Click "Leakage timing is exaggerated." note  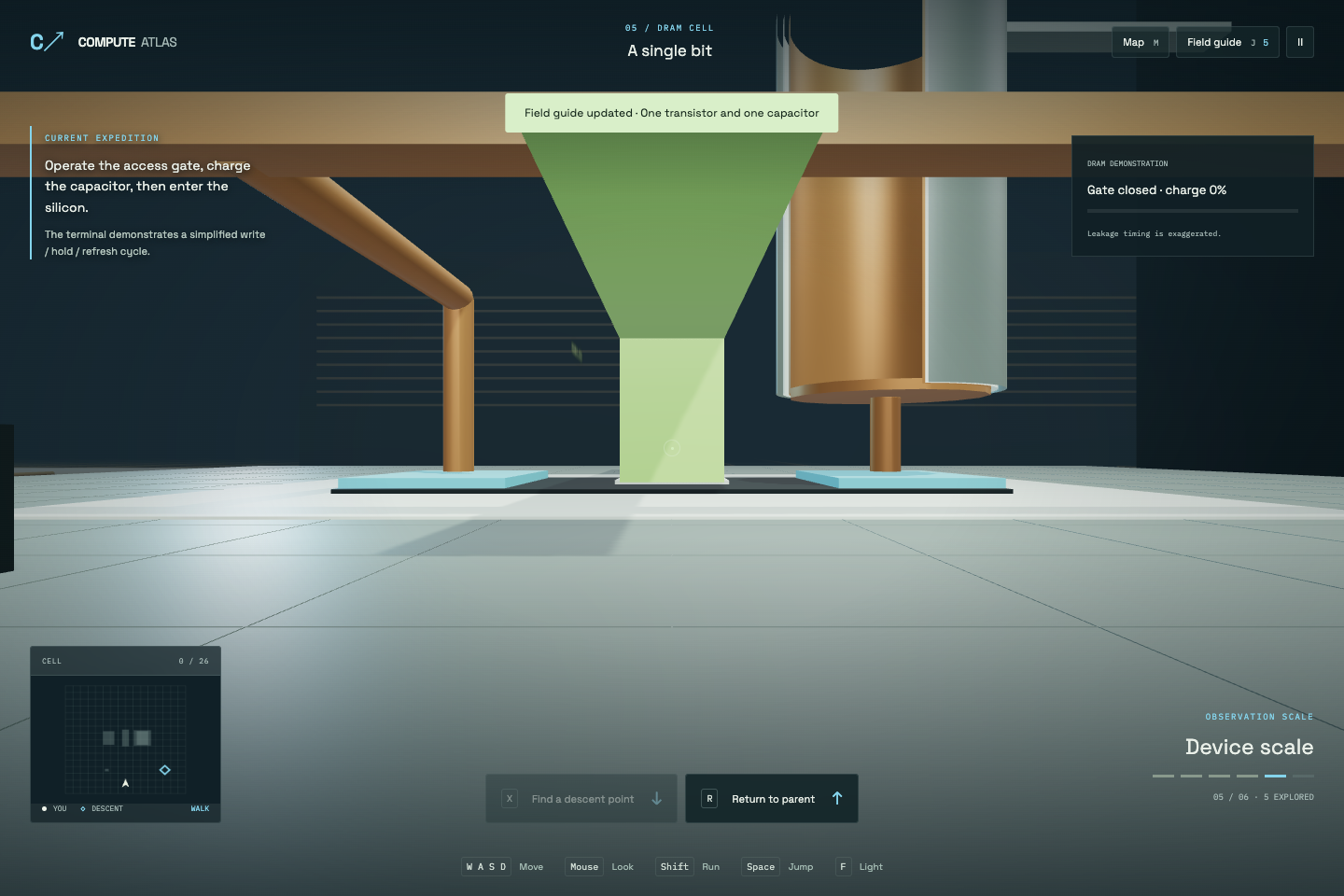tap(1154, 233)
